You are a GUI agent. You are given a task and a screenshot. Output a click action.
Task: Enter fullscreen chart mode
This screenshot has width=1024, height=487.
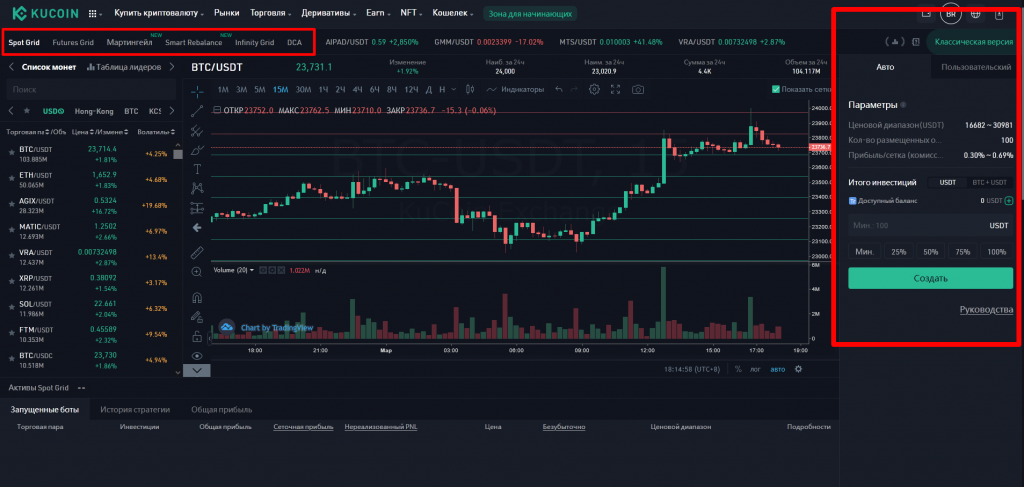click(615, 89)
